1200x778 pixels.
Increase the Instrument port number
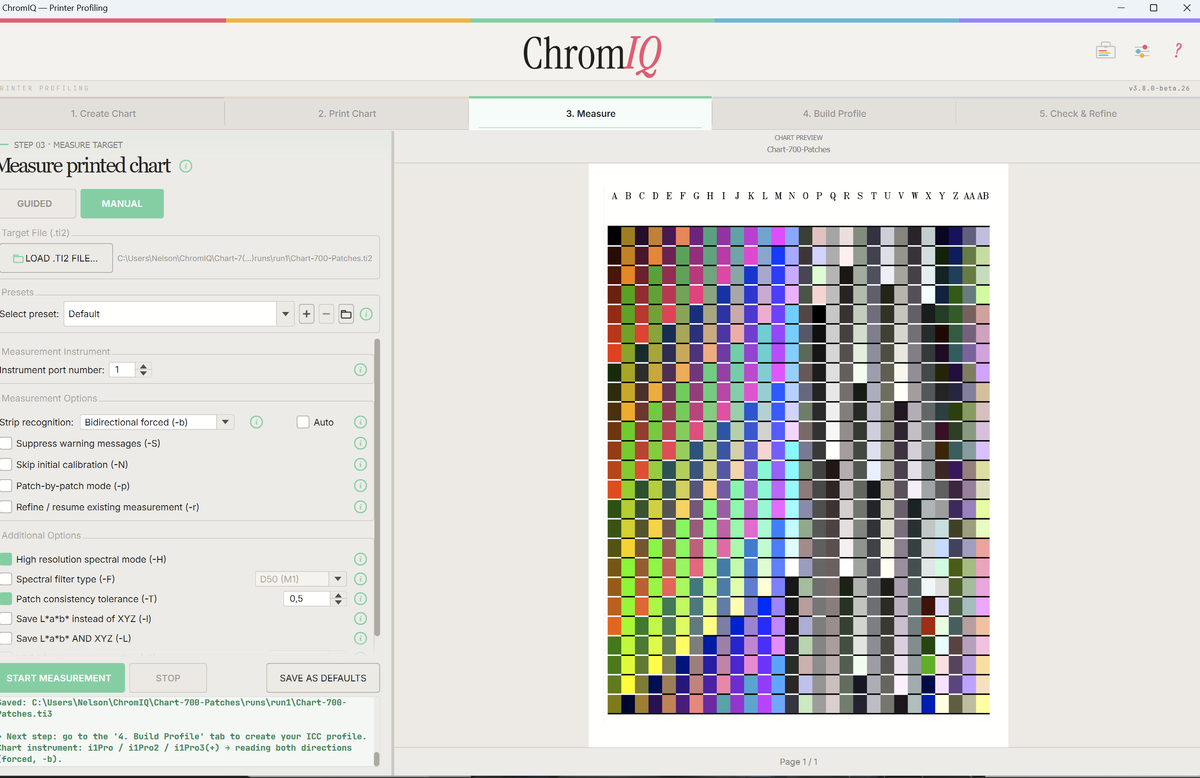tap(144, 367)
